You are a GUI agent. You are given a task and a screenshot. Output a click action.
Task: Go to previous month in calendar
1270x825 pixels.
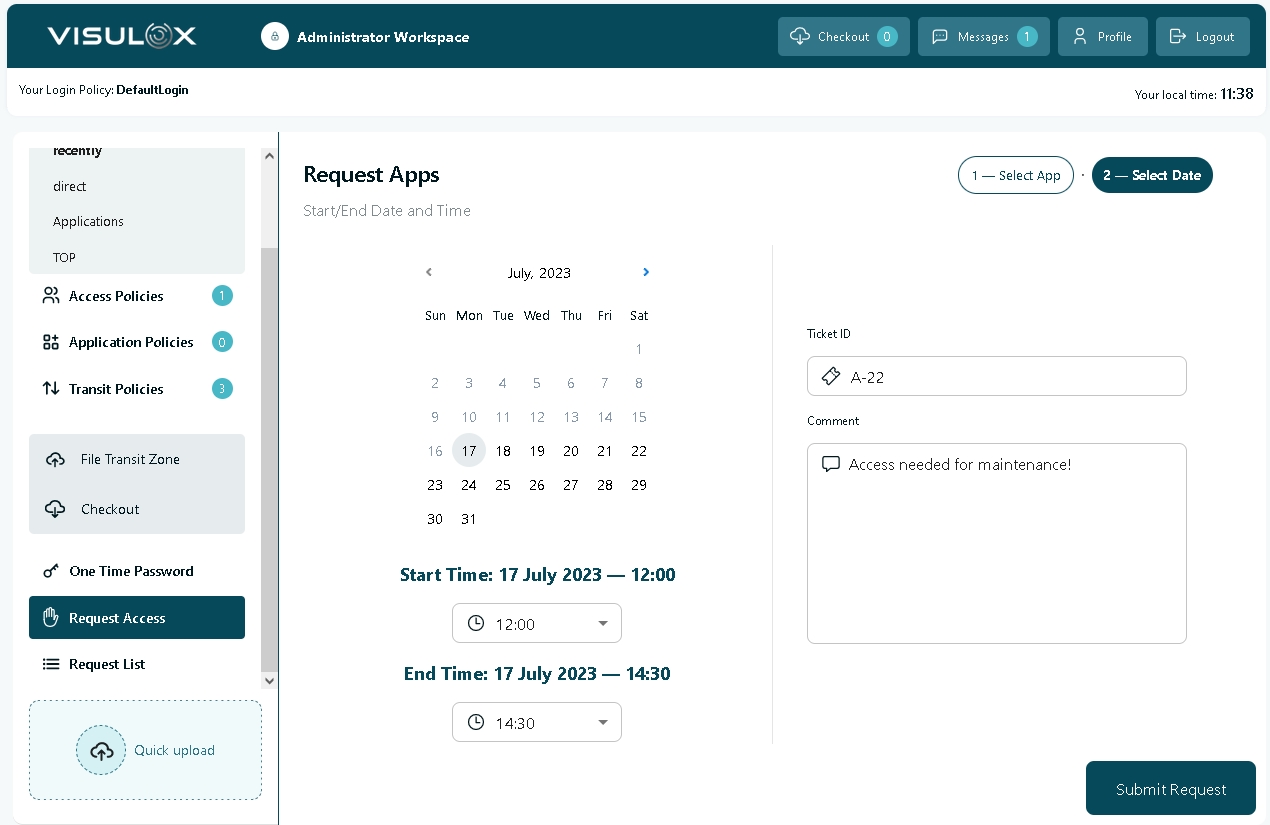coord(429,272)
